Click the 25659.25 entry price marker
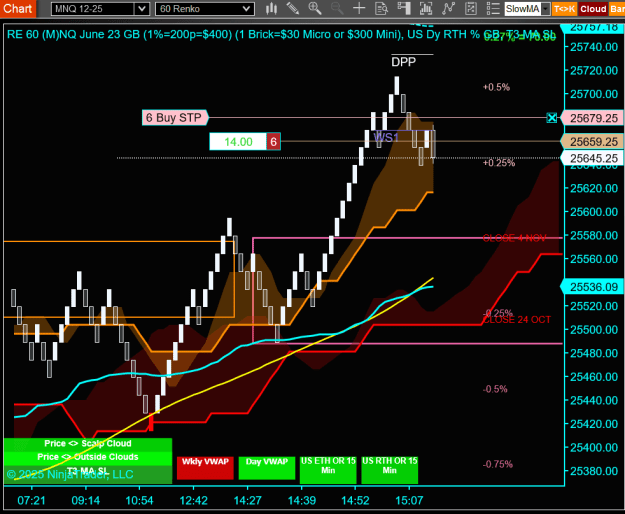The height and width of the screenshot is (514, 625). tap(593, 142)
